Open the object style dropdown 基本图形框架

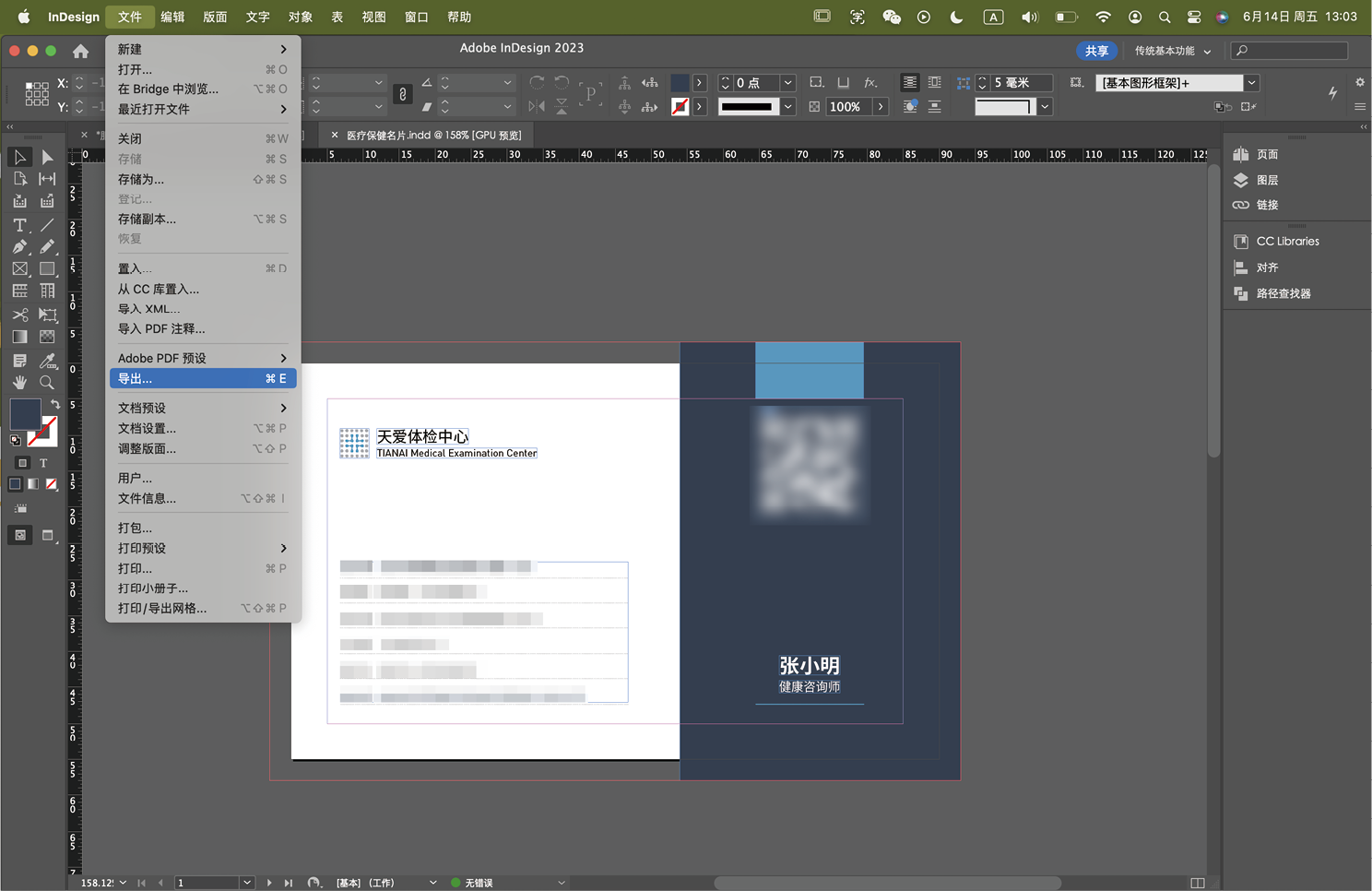tap(1251, 83)
